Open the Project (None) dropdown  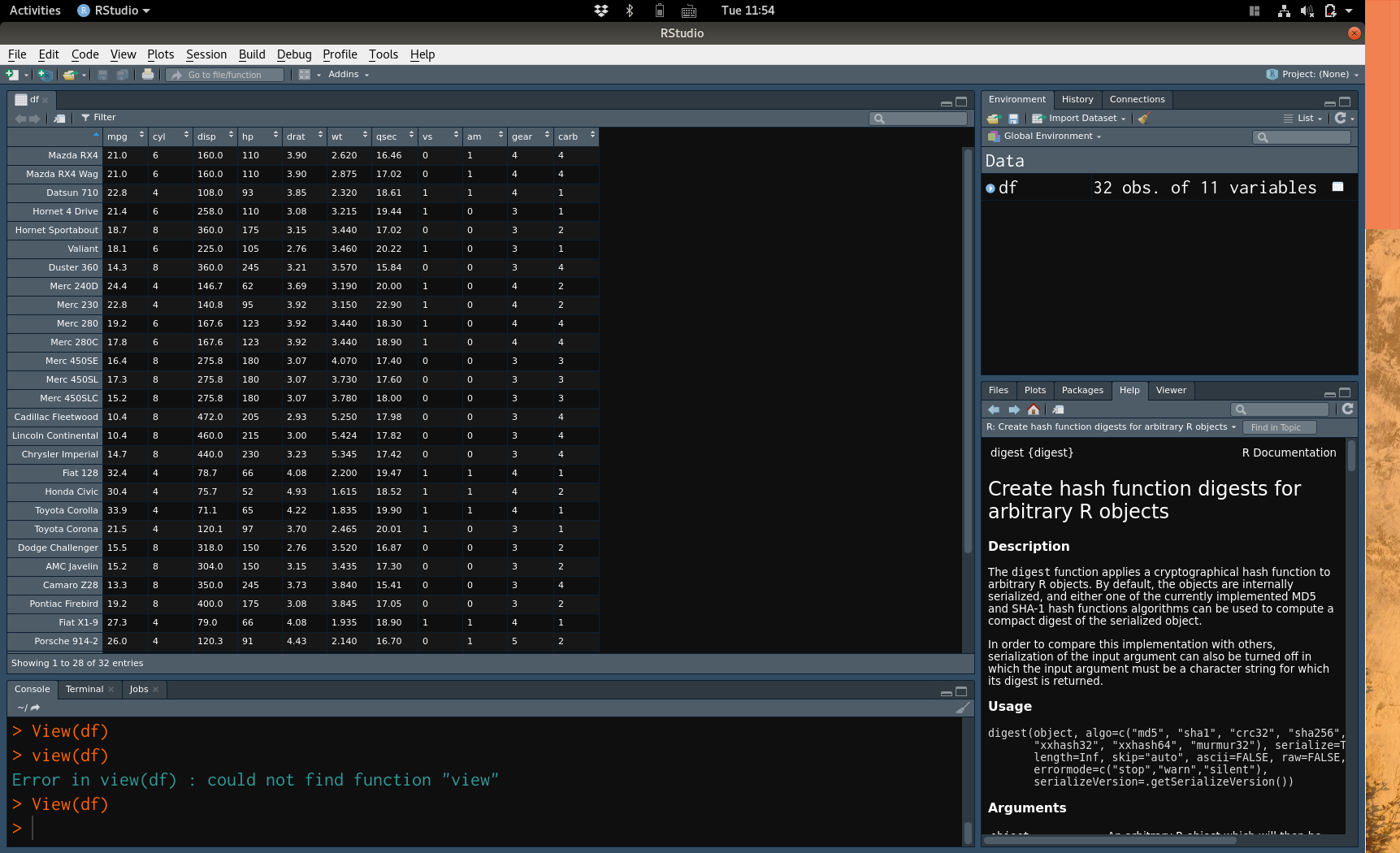[x=1312, y=75]
